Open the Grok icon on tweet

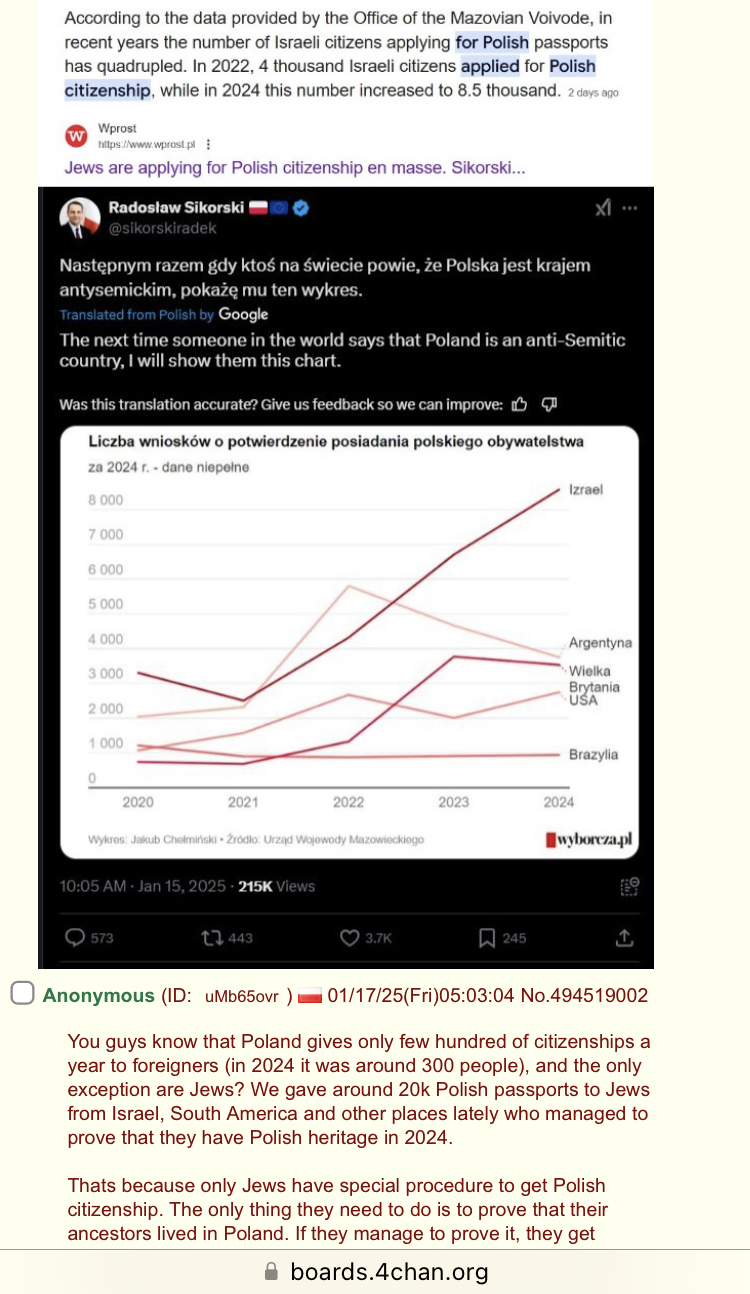pos(603,208)
